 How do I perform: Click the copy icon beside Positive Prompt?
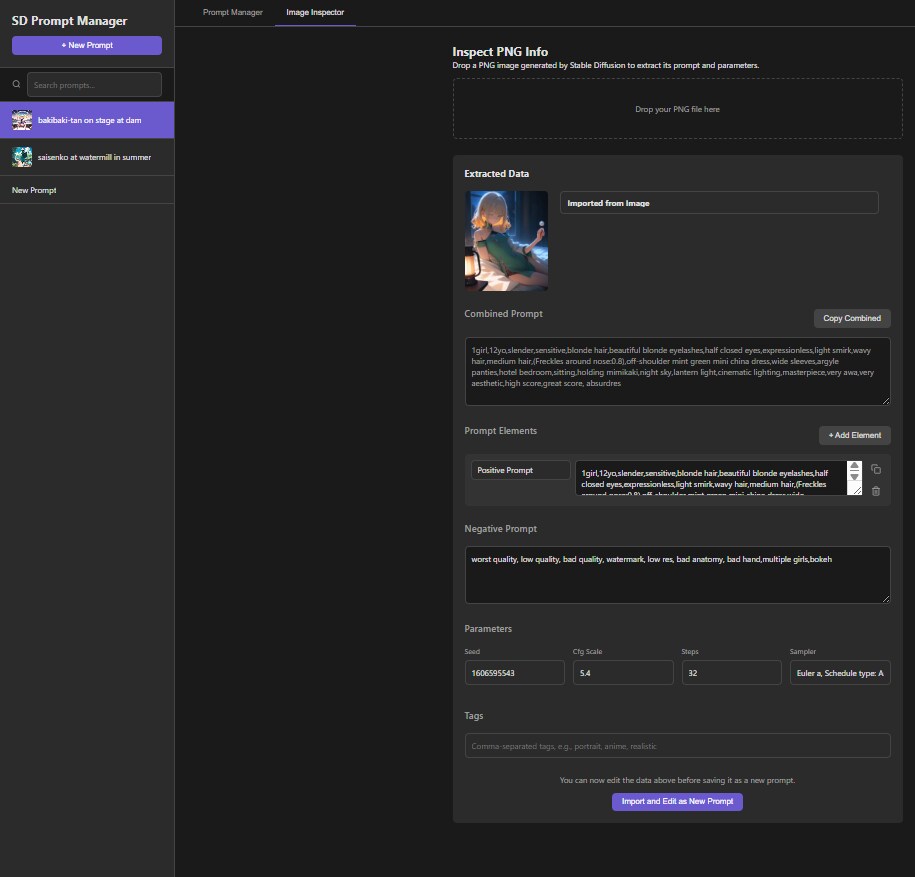pyautogui.click(x=876, y=469)
